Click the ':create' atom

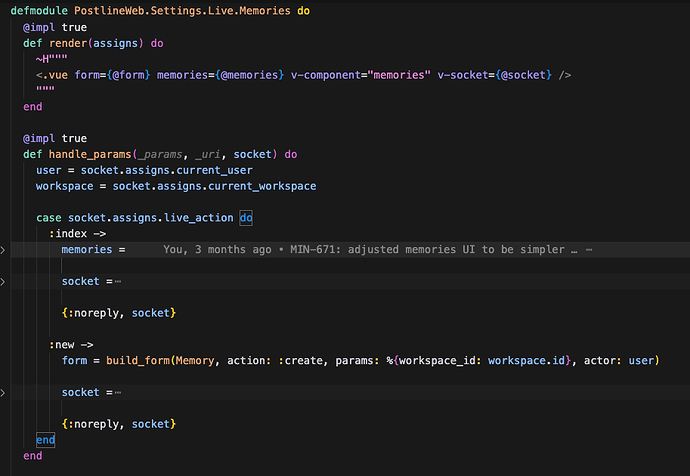pyautogui.click(x=300, y=360)
